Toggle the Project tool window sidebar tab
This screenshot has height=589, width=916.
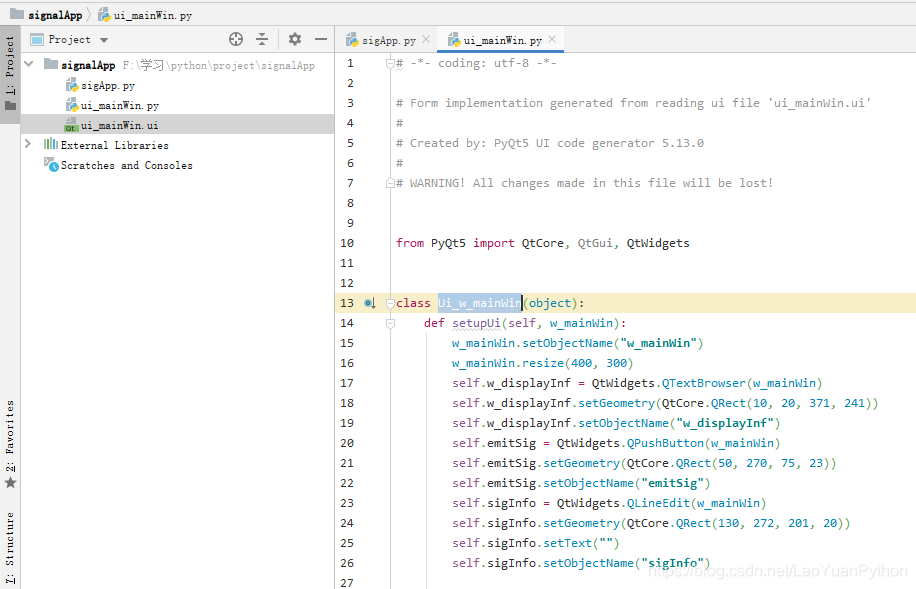[x=10, y=74]
